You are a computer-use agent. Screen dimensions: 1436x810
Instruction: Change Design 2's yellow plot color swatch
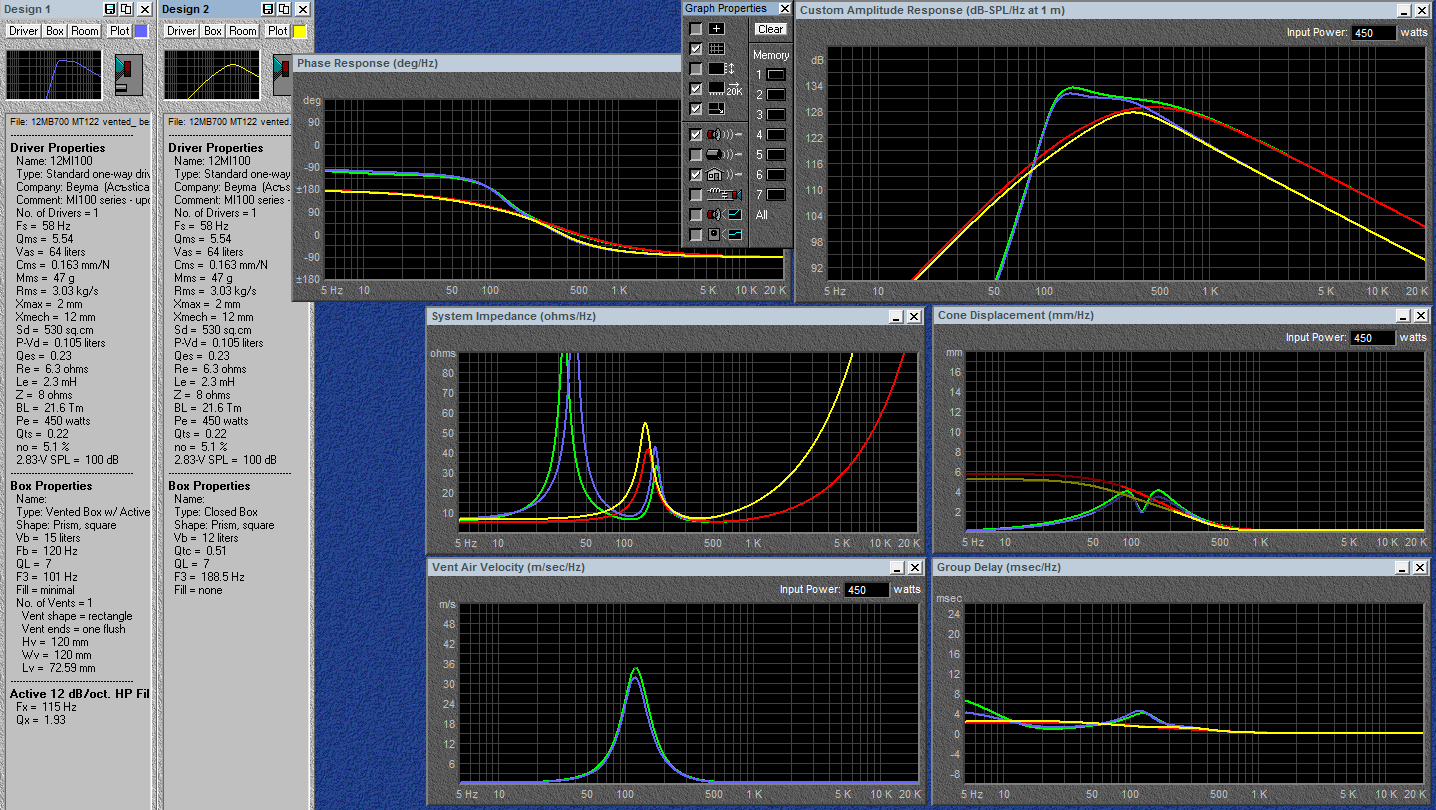click(x=299, y=31)
